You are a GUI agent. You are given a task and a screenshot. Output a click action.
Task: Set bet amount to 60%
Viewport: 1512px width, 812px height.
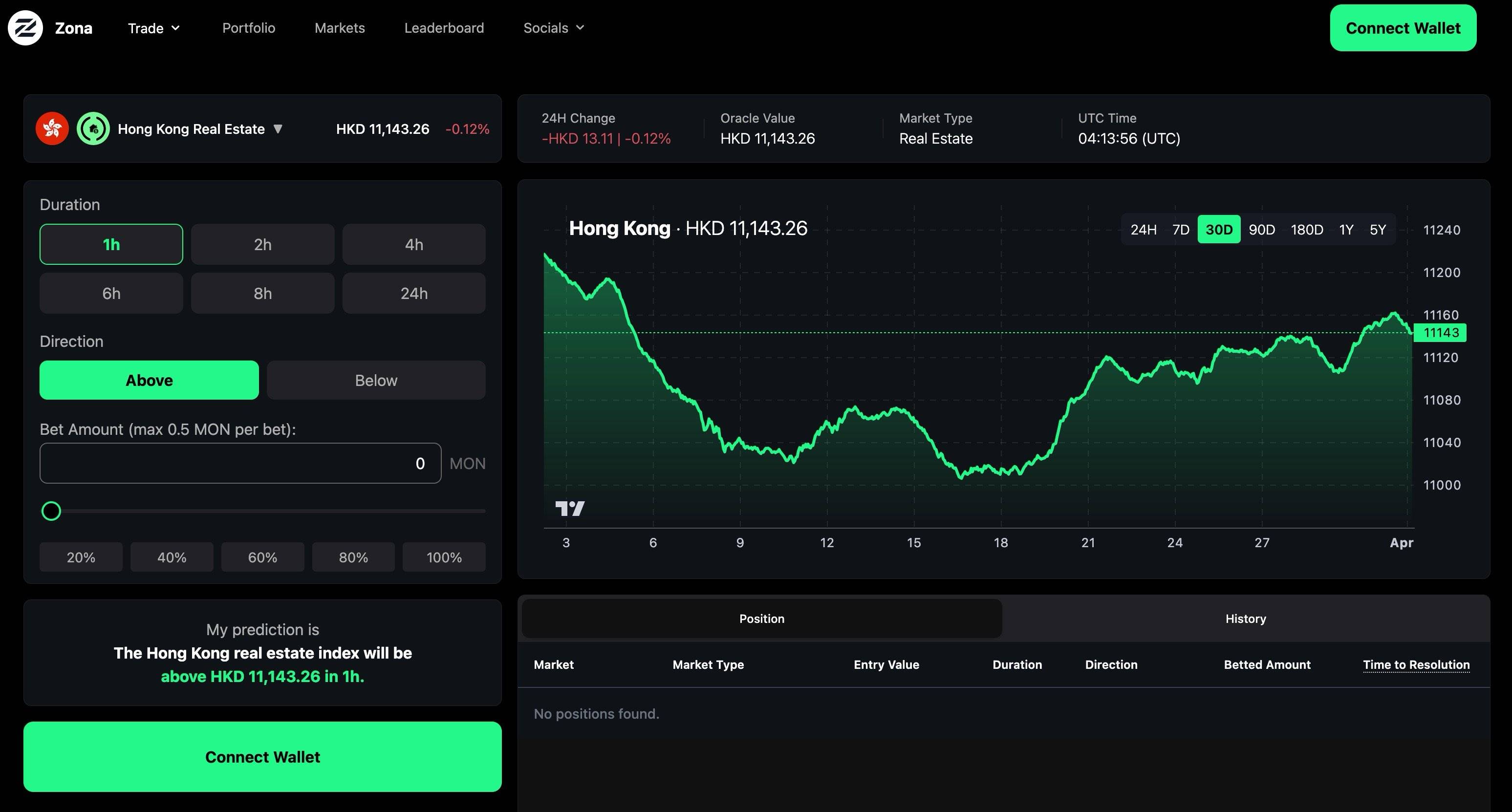pyautogui.click(x=262, y=557)
